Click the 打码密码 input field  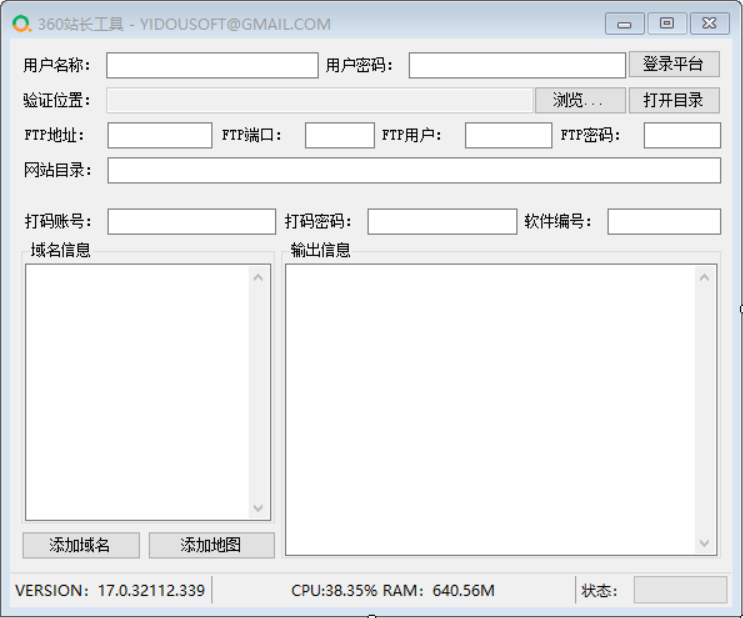(x=442, y=221)
